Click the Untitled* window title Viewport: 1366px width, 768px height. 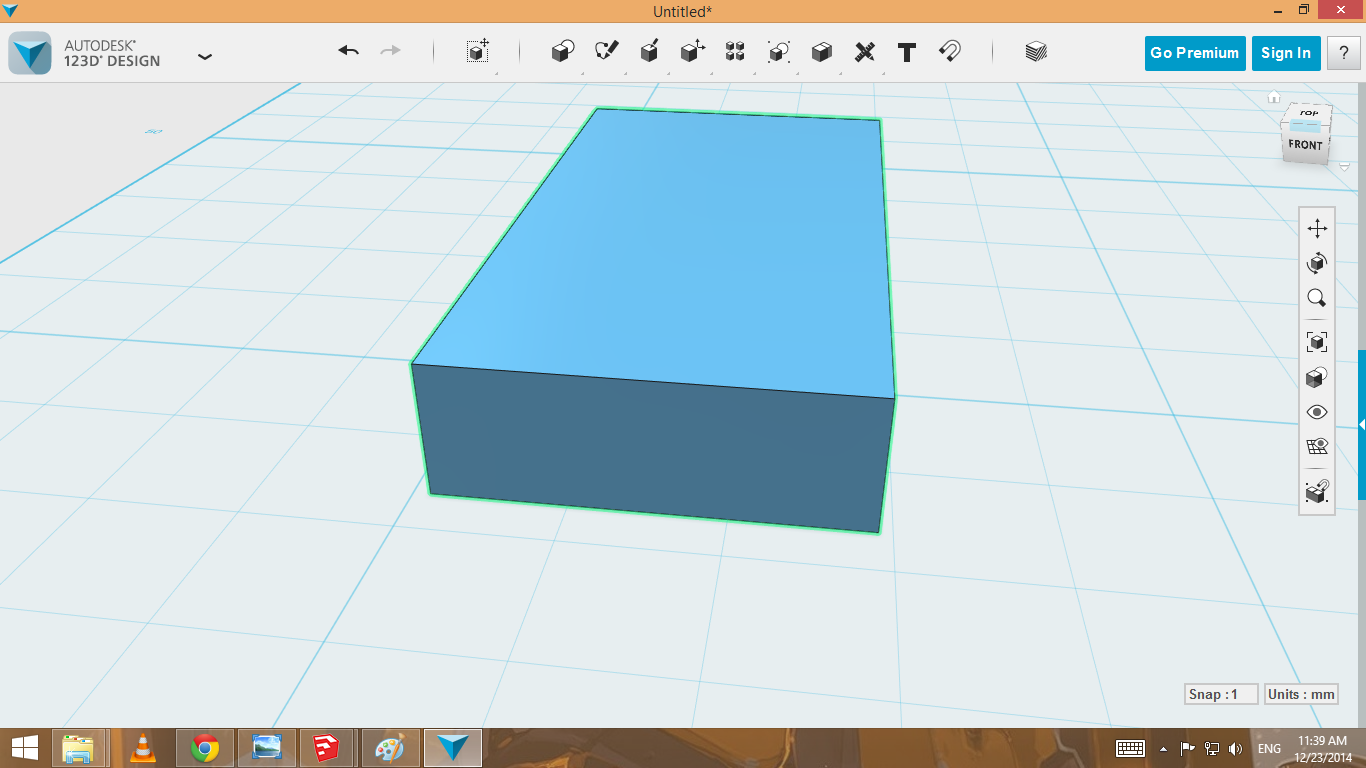coord(682,11)
